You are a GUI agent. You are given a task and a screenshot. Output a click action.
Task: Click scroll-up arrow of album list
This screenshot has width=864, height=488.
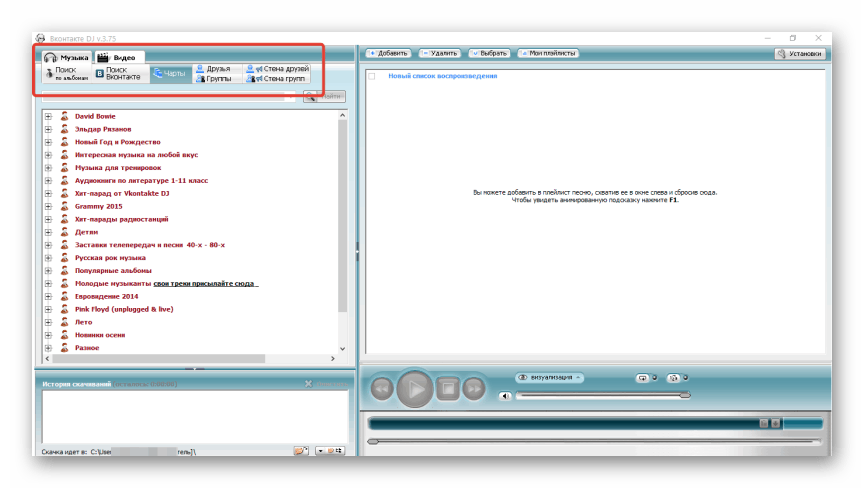pos(342,115)
